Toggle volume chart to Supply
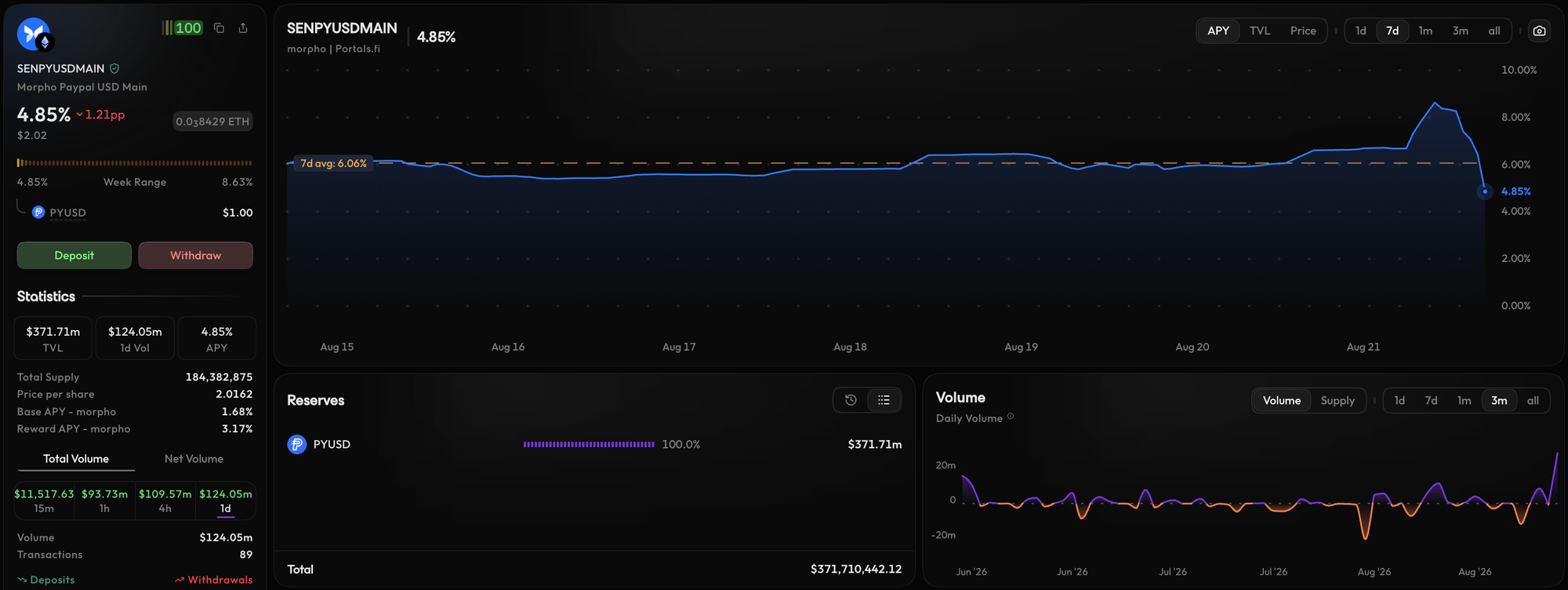 1337,400
